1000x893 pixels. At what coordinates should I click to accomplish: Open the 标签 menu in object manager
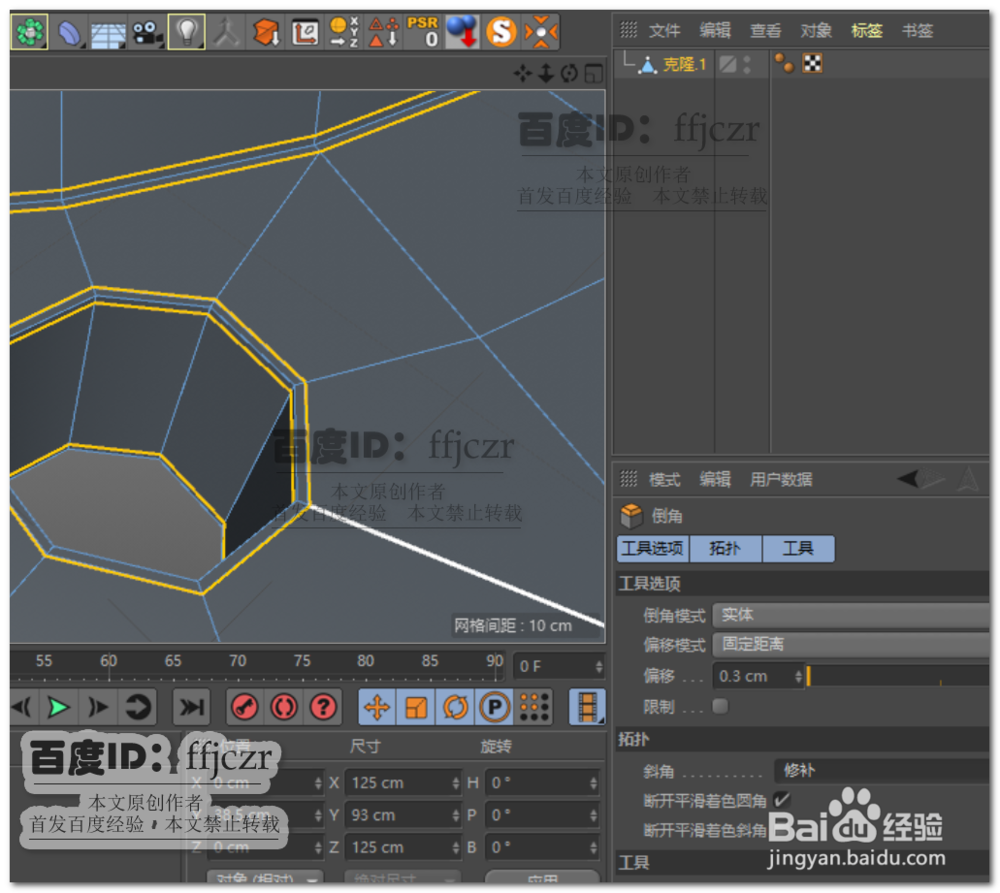click(867, 31)
